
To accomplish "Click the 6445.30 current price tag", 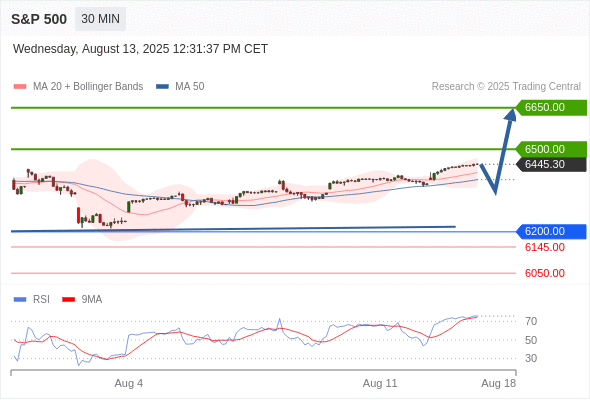I will tap(551, 164).
